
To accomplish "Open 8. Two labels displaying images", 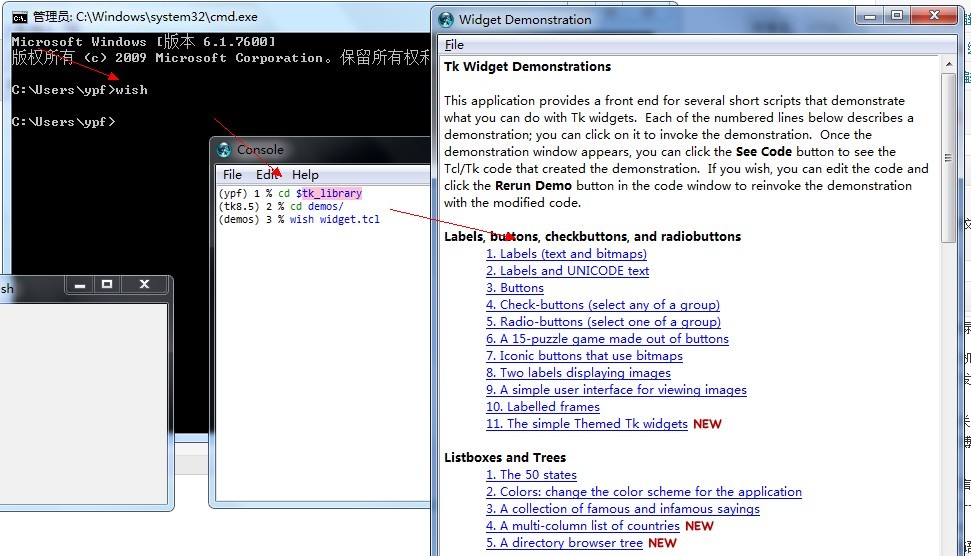I will point(578,373).
